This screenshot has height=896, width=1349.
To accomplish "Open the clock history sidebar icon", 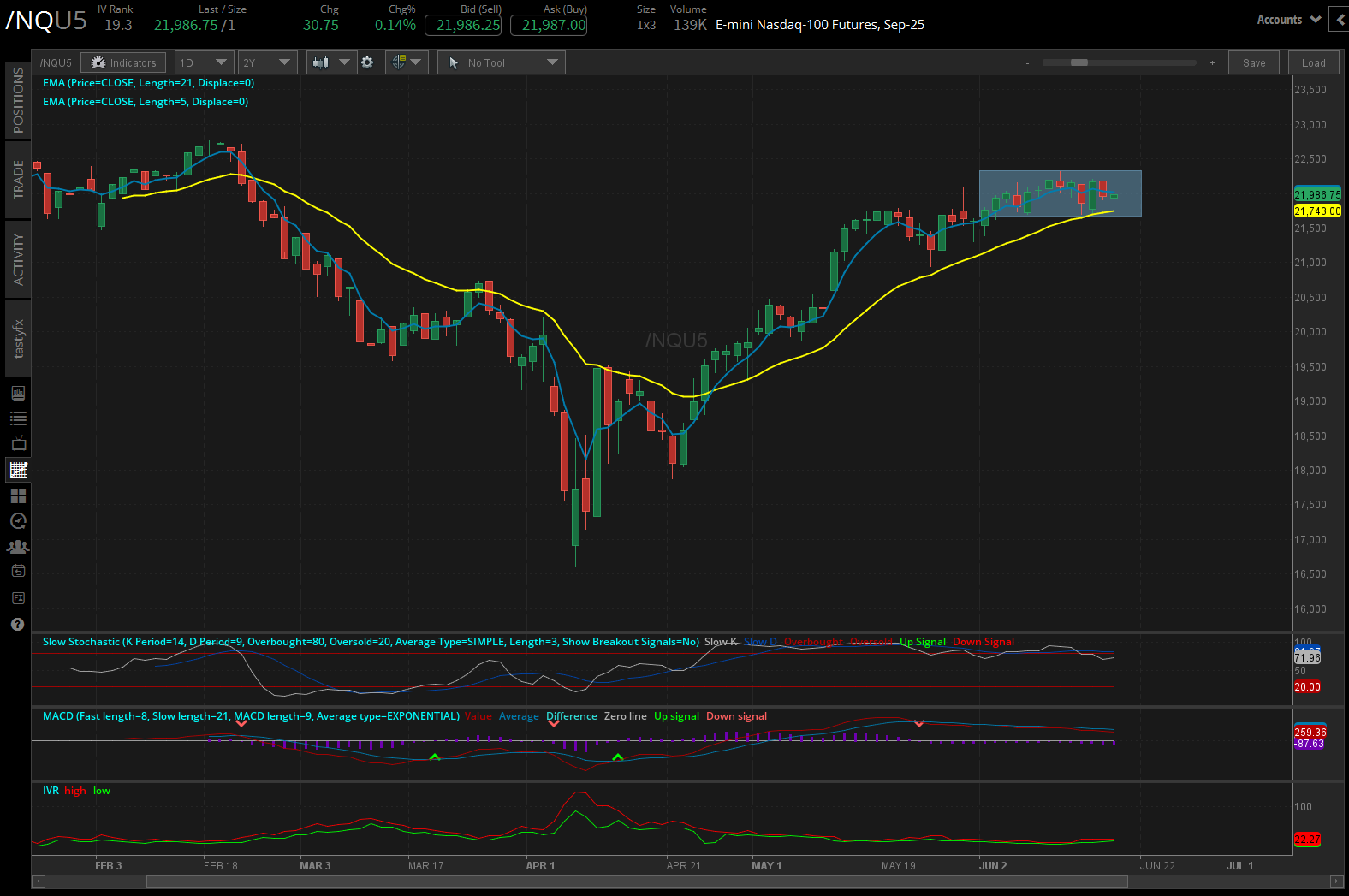I will coord(18,521).
